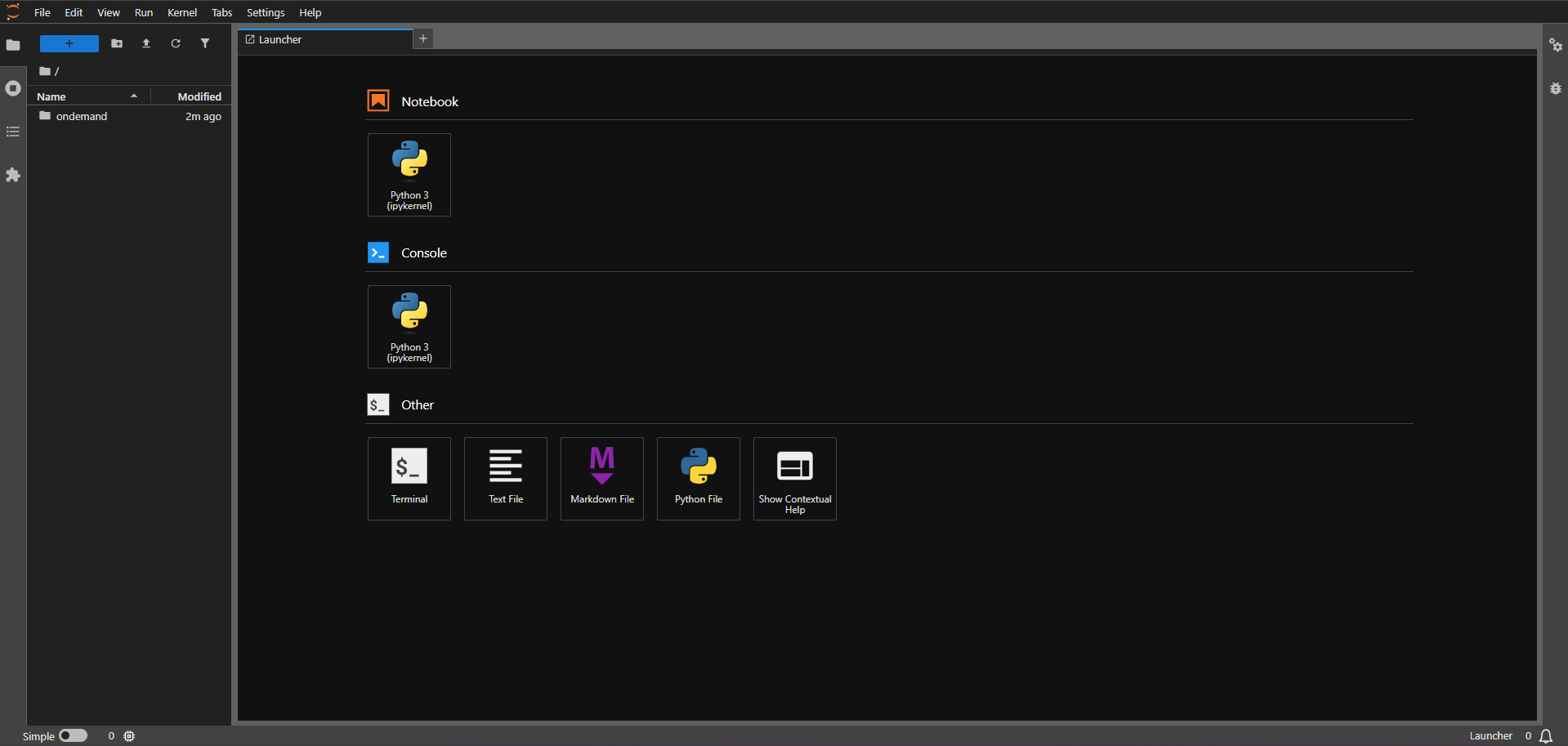Screen dimensions: 1568x746
Task: Toggle the Simple interface mode switch
Action: [x=73, y=735]
